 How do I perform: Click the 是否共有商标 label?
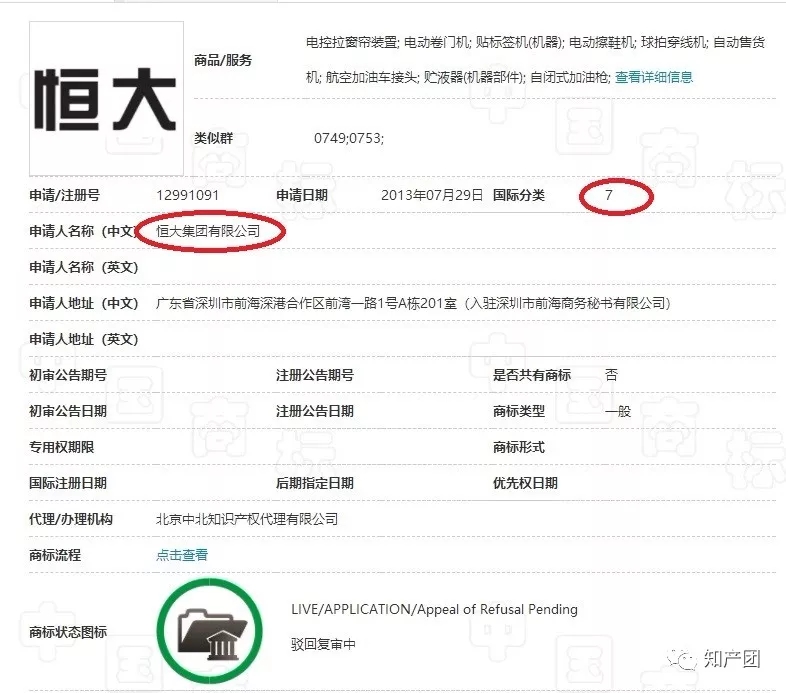click(532, 375)
